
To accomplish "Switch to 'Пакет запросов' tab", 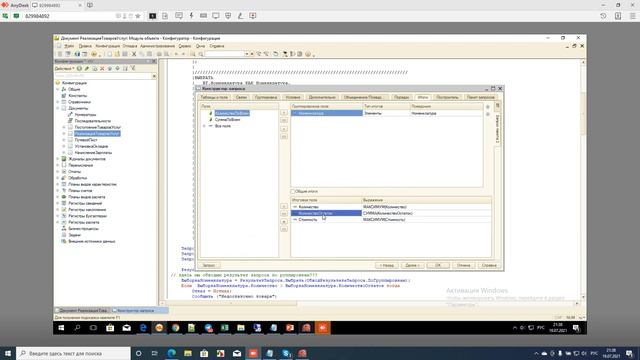I will (480, 97).
